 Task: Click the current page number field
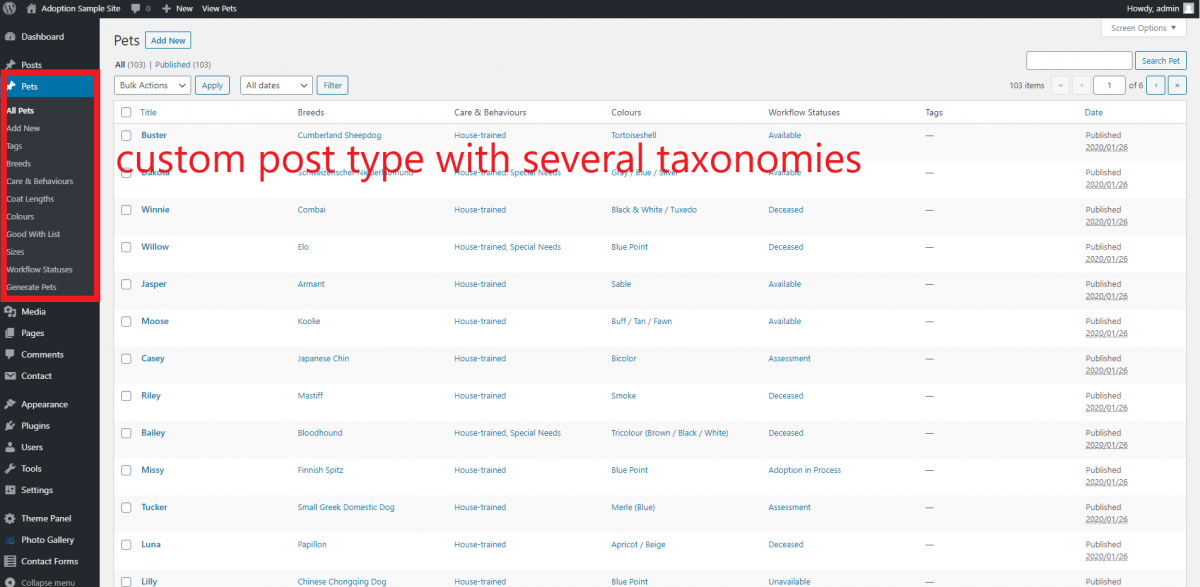click(1109, 86)
